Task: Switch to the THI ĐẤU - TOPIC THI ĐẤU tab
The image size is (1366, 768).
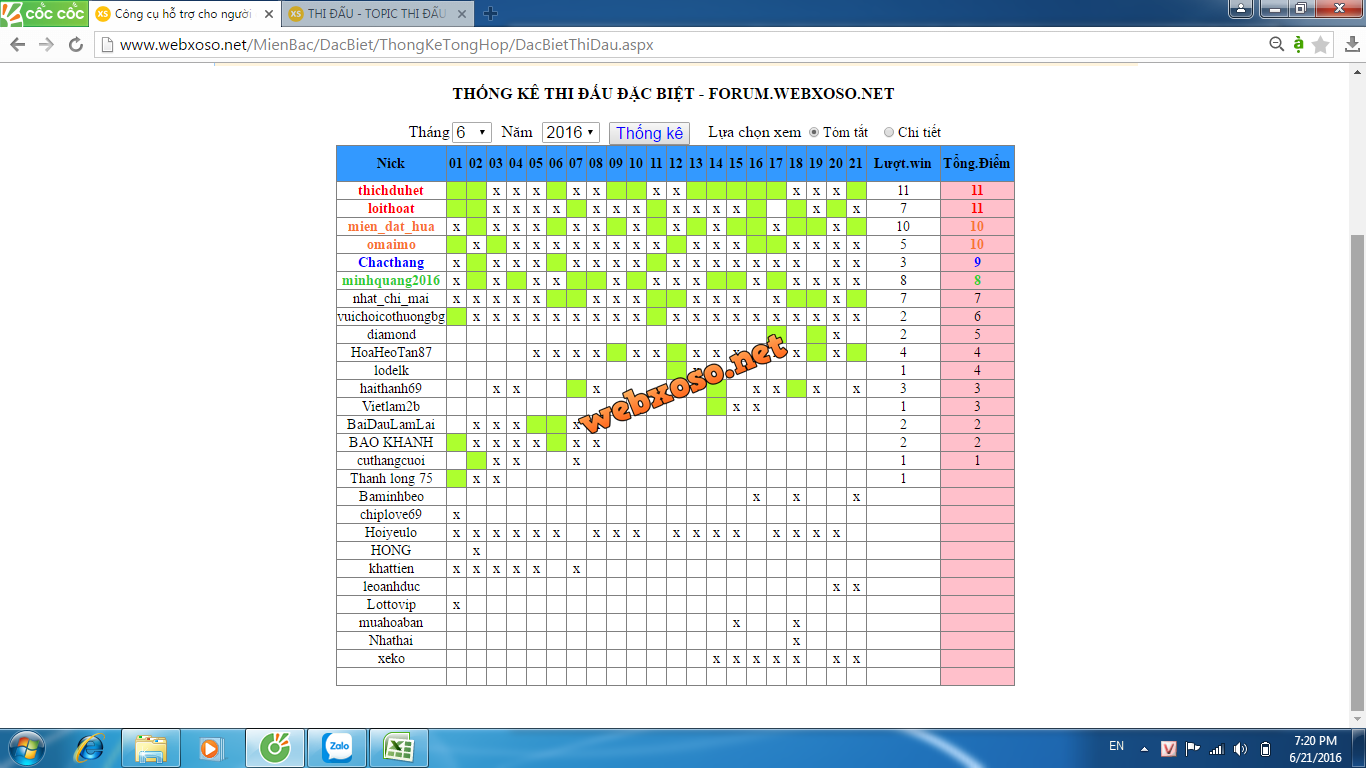Action: 376,14
